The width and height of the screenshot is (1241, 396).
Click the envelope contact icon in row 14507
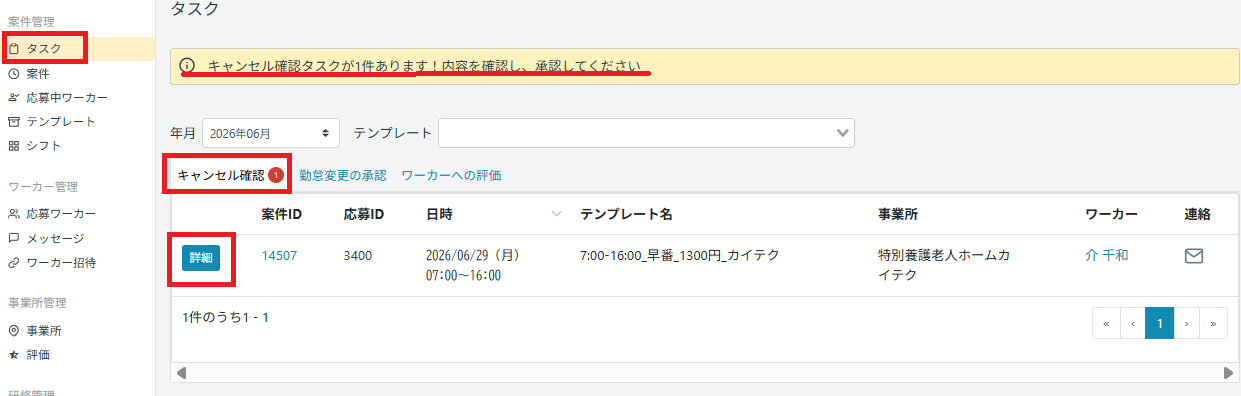click(1193, 256)
